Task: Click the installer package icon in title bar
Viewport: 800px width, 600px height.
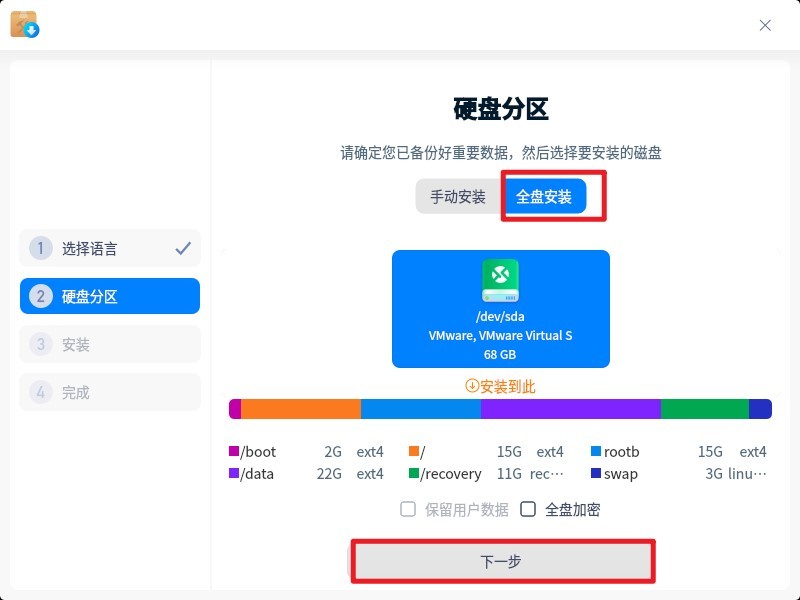Action: point(24,24)
